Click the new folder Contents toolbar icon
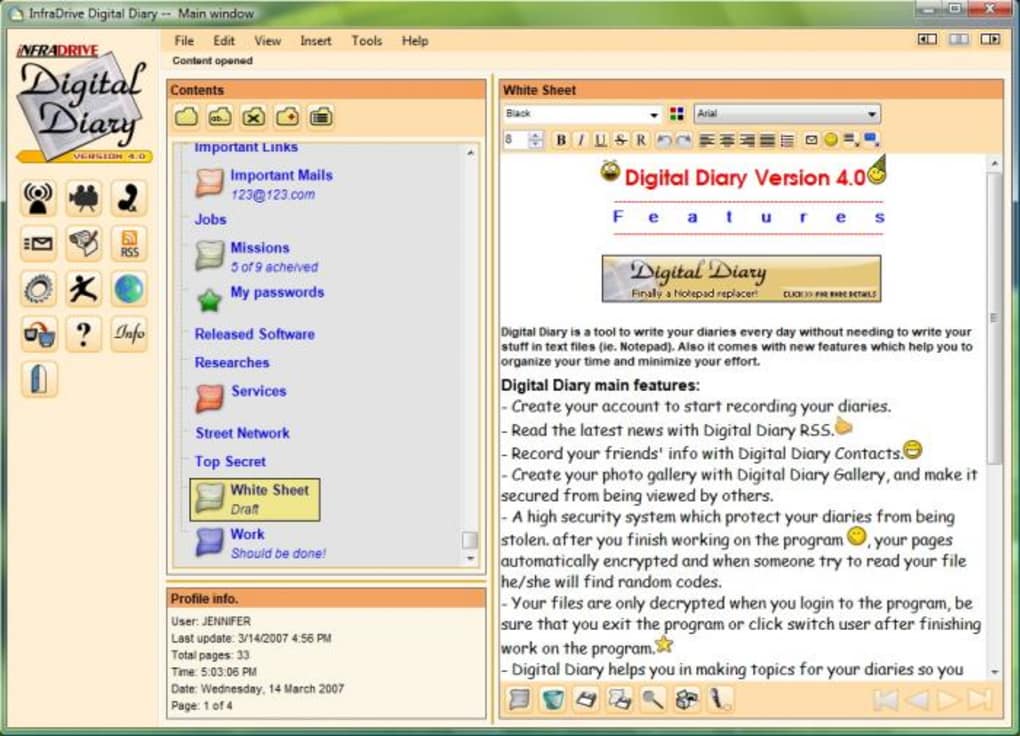 [186, 116]
